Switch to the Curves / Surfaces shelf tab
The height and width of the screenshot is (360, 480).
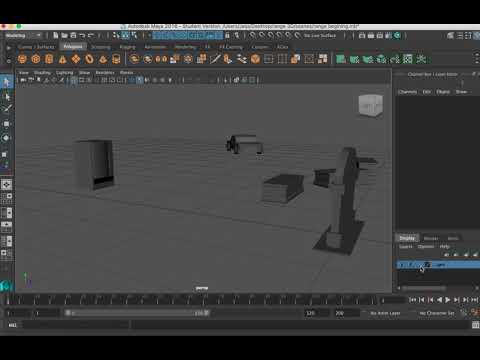36,47
